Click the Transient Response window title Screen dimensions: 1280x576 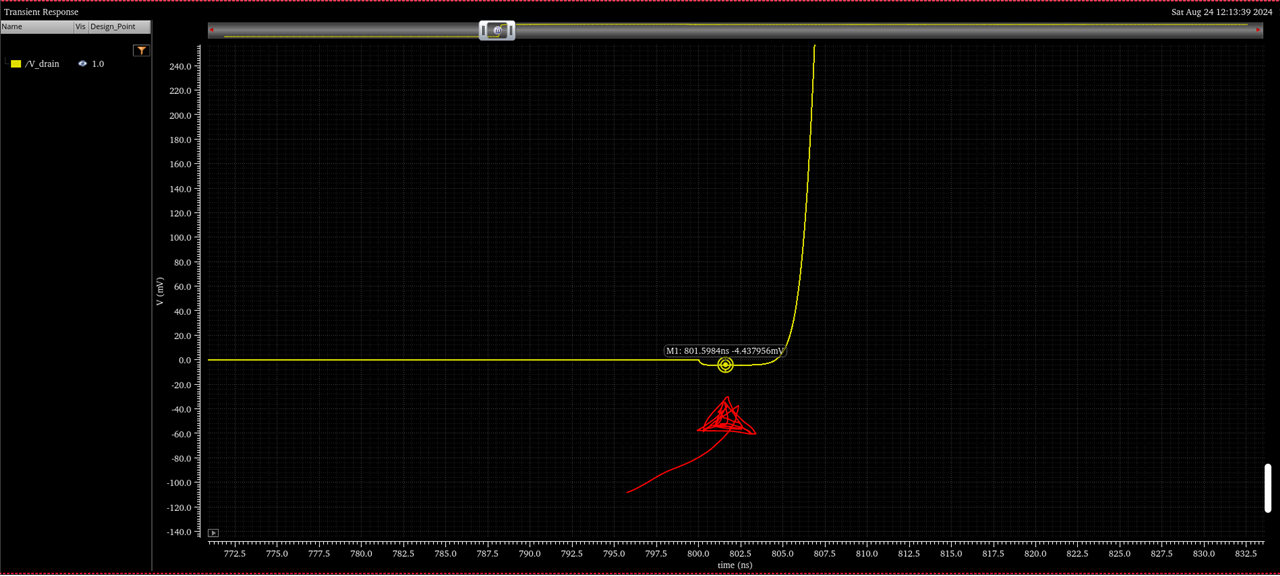tap(41, 12)
